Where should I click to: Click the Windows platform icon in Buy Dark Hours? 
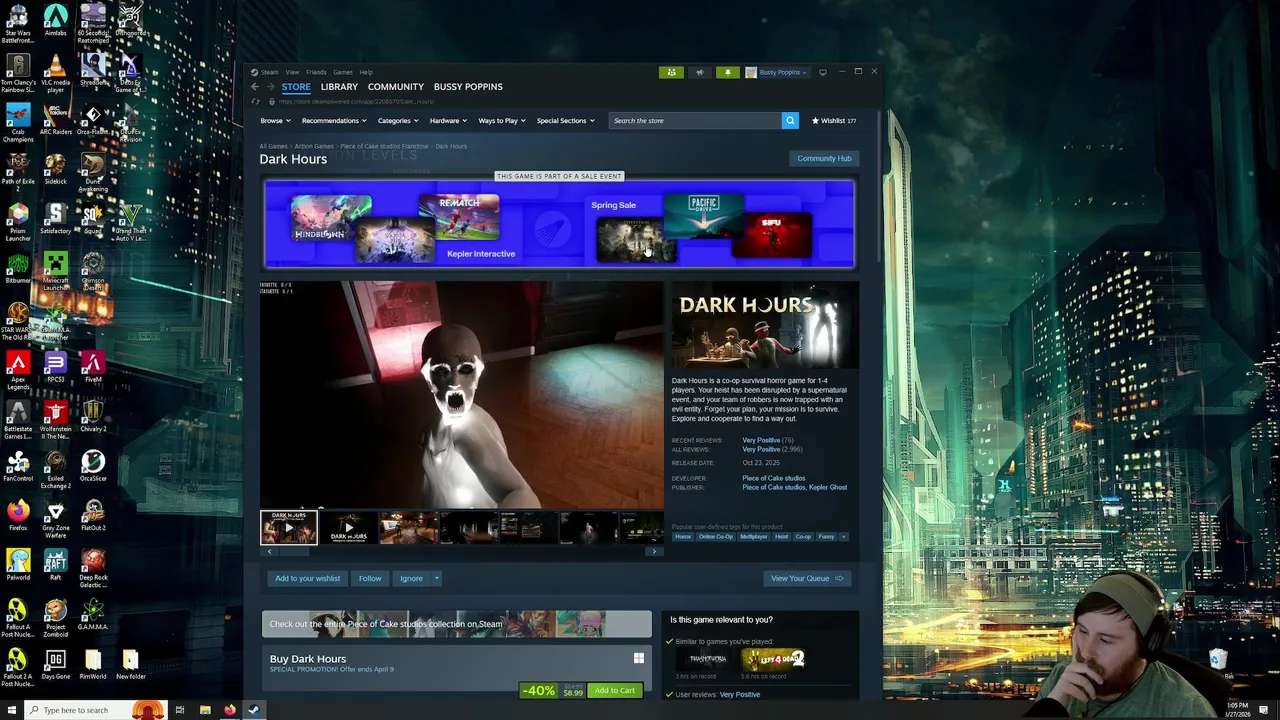pos(638,658)
